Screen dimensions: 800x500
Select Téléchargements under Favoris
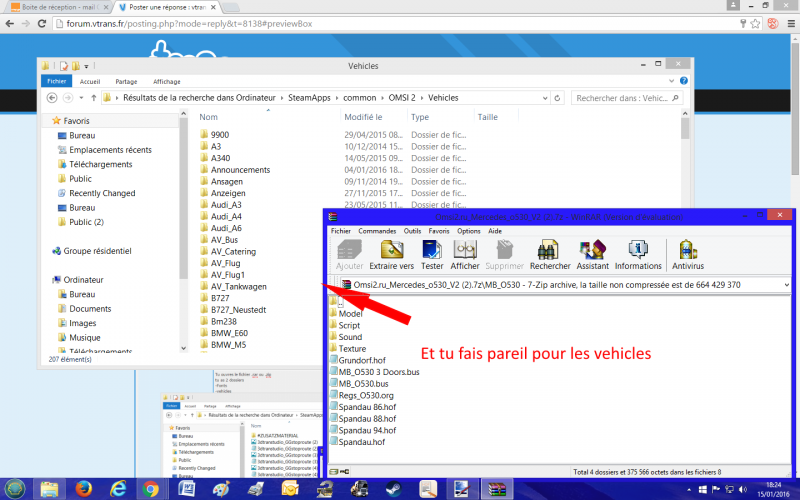(x=101, y=164)
